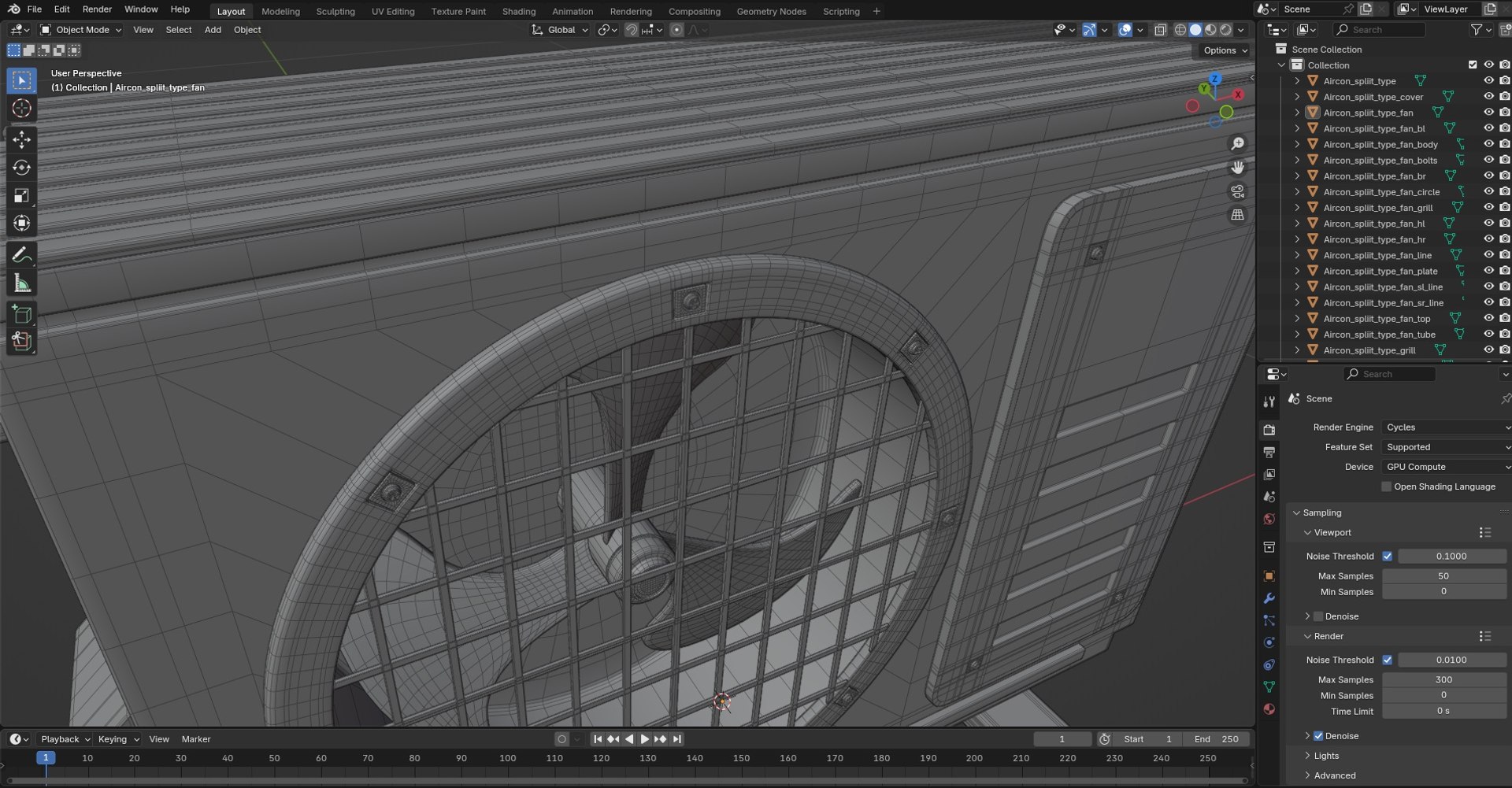Adjust Viewport Max Samples value 50
The image size is (1512, 788).
pos(1443,576)
